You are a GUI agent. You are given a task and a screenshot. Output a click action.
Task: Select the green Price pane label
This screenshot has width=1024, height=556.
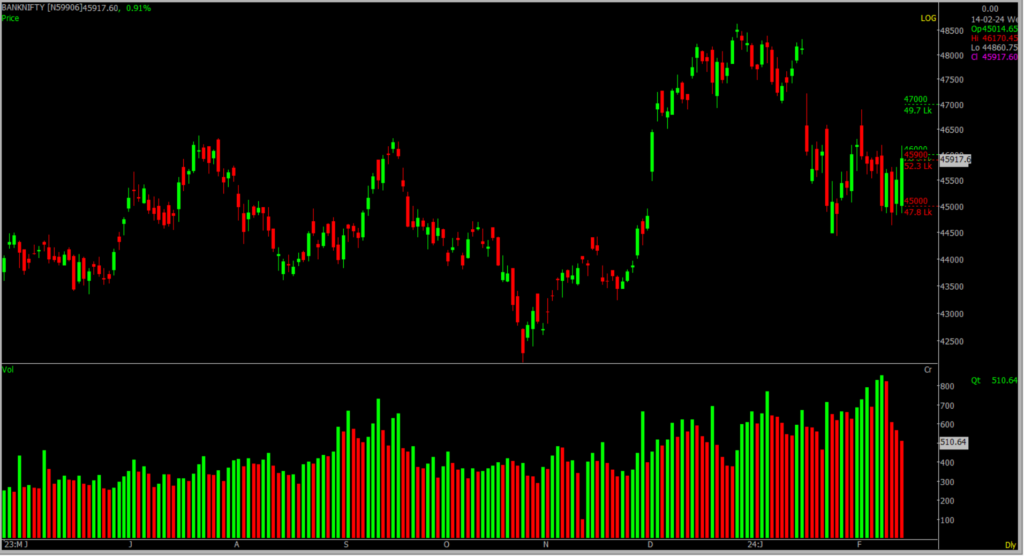pos(11,18)
